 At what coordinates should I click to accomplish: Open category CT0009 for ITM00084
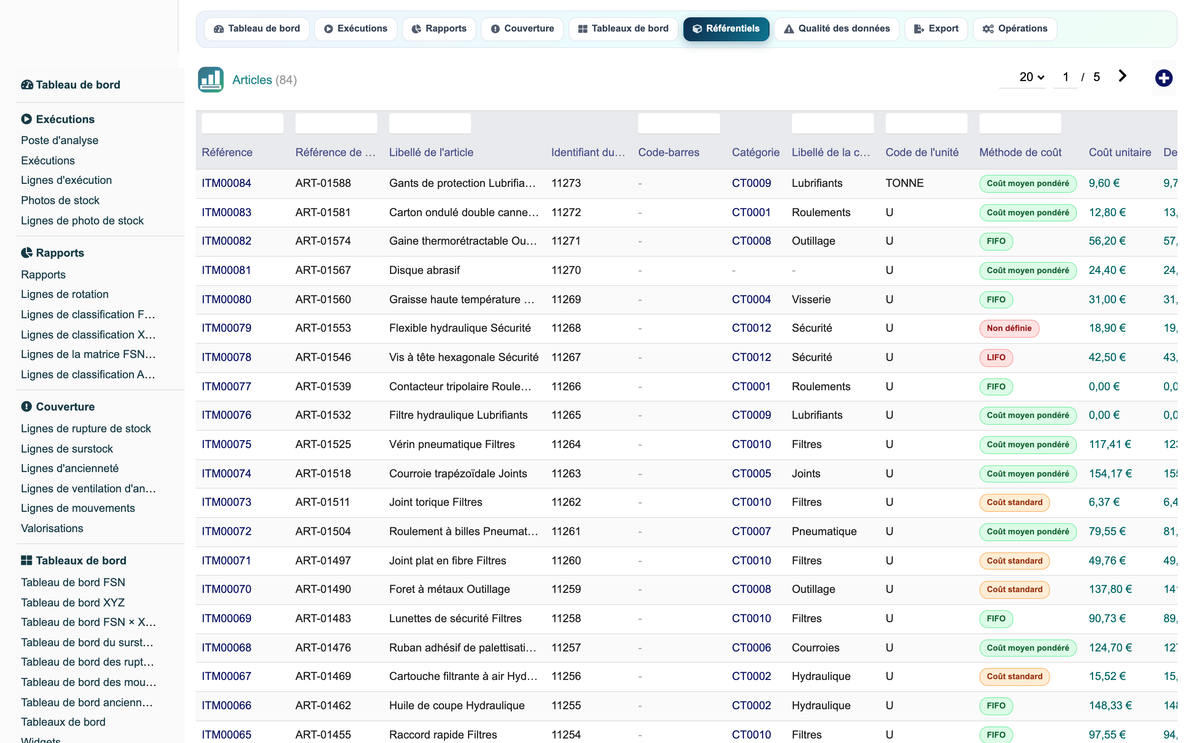pyautogui.click(x=751, y=184)
